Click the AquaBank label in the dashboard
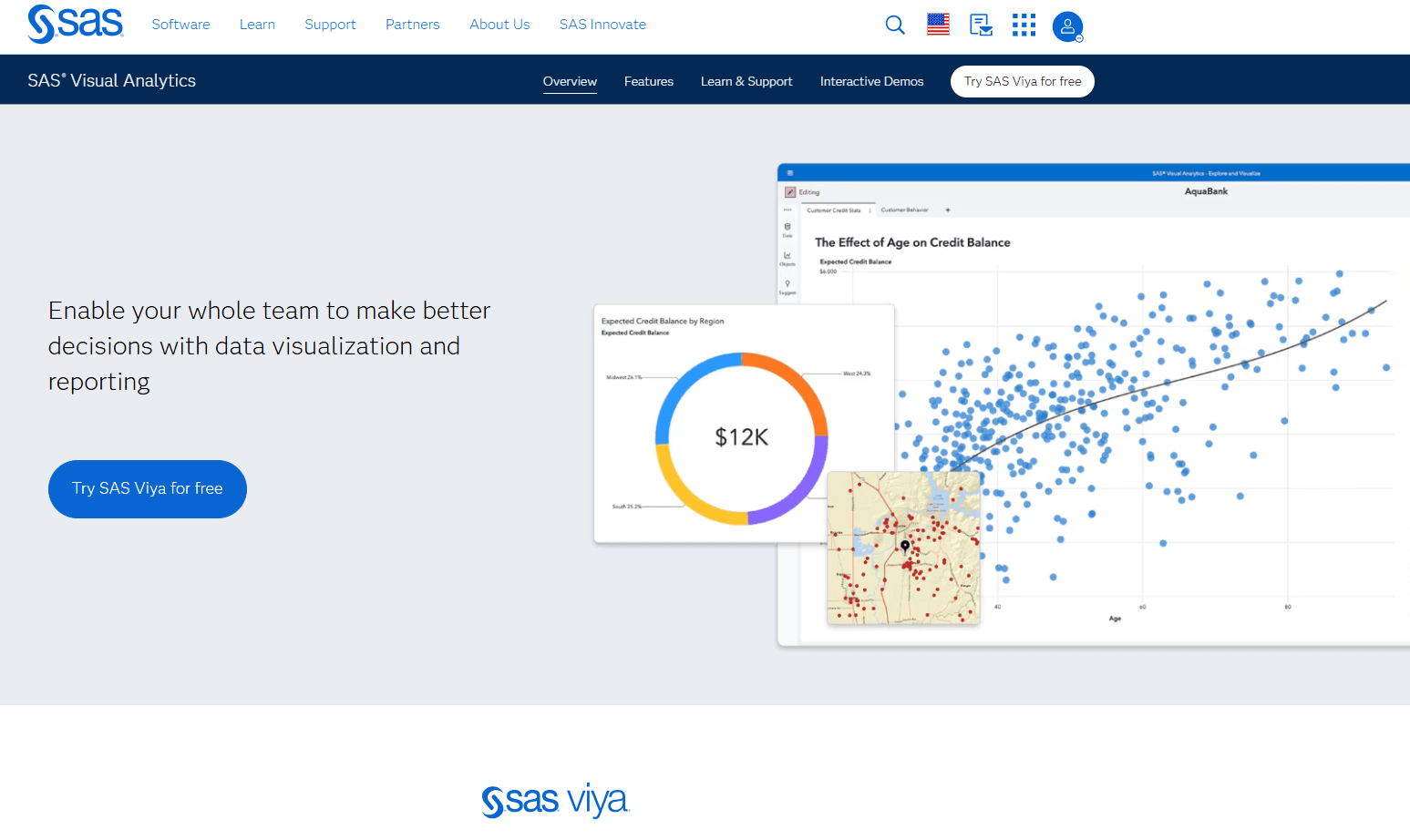The height and width of the screenshot is (840, 1410). coord(1206,191)
